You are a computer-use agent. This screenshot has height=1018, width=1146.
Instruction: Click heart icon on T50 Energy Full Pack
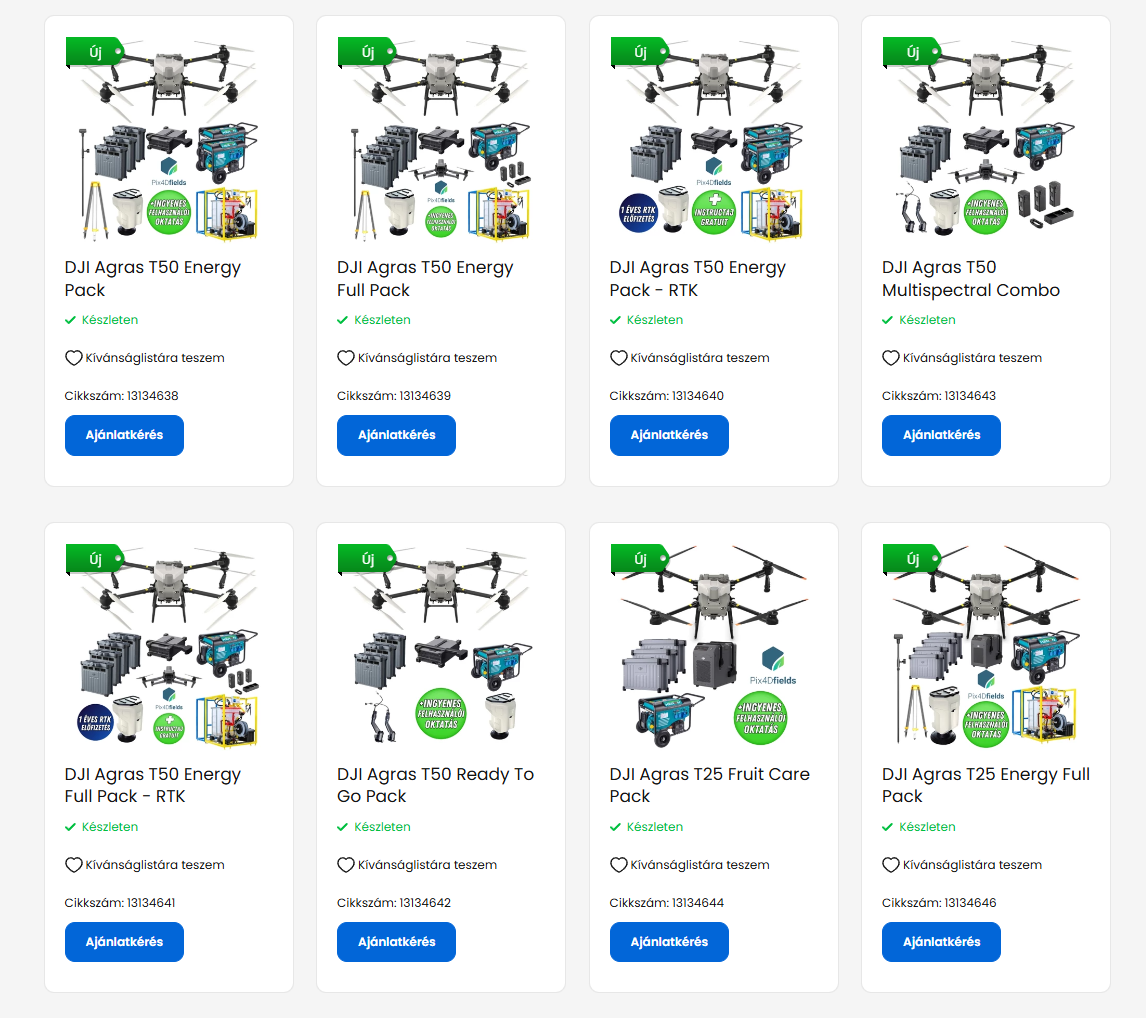click(345, 358)
